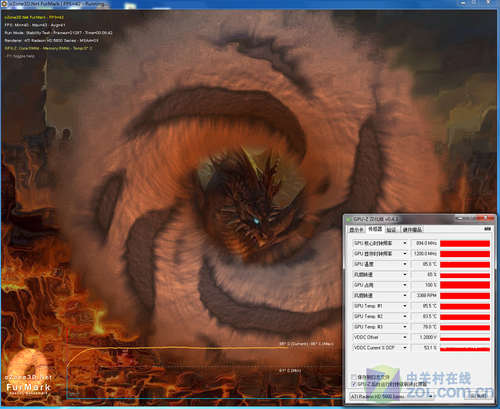This screenshot has height=409, width=500.
Task: Switch to the 显示卡 tab in GPU-Z
Action: (356, 230)
